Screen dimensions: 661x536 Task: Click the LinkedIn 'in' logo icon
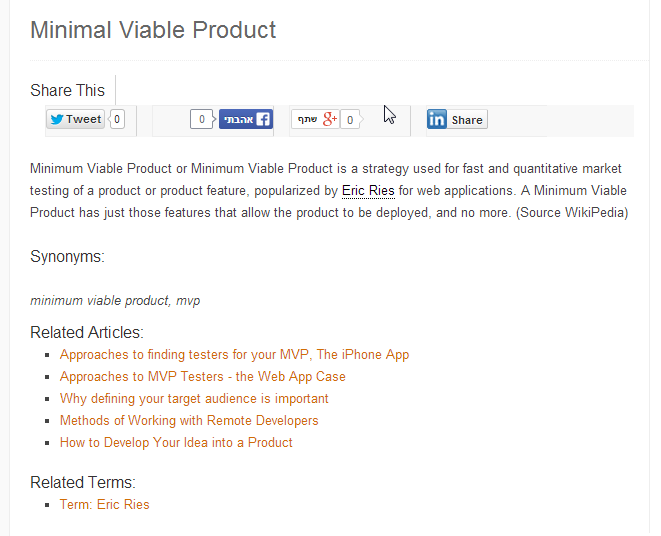pyautogui.click(x=437, y=119)
